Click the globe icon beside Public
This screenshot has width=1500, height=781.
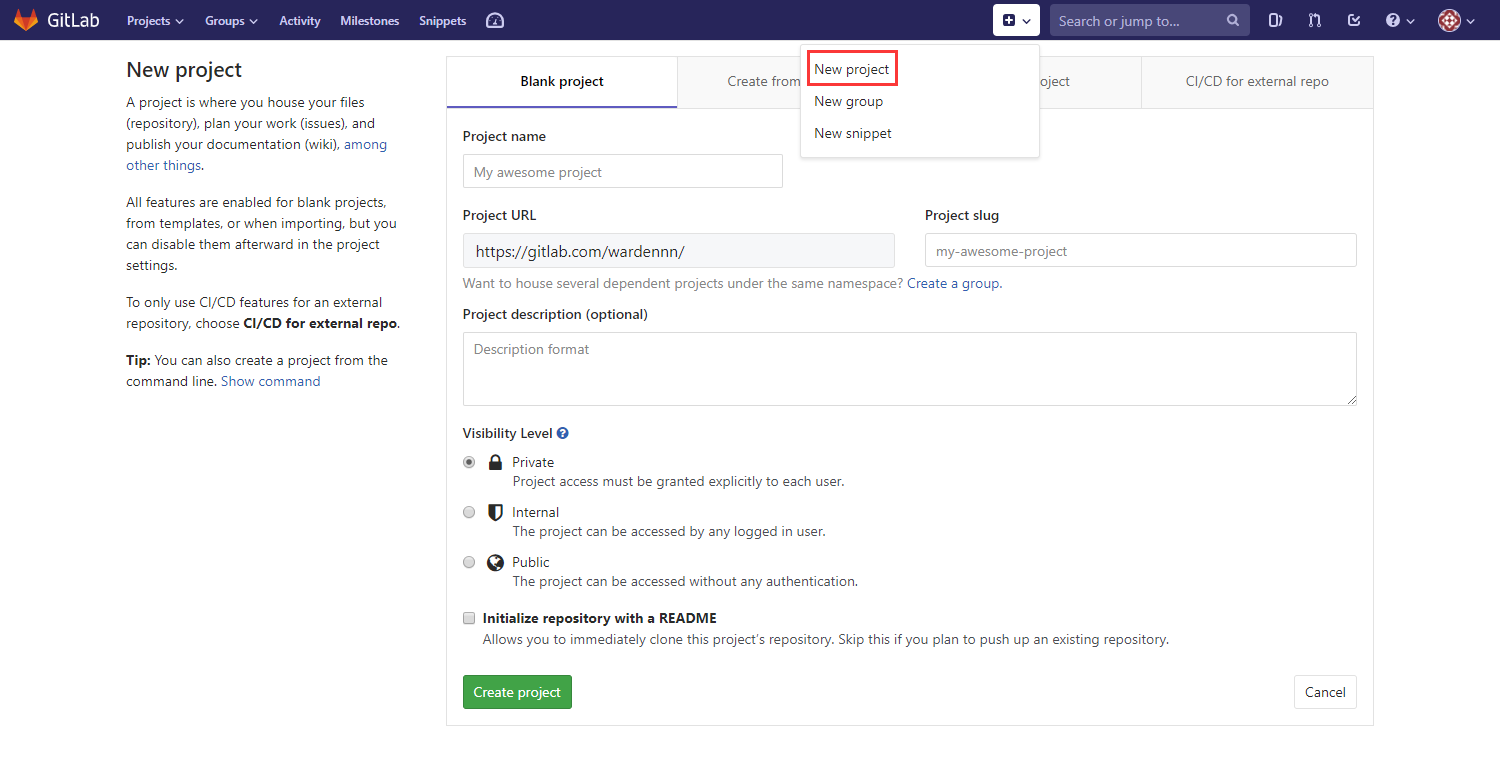point(495,562)
